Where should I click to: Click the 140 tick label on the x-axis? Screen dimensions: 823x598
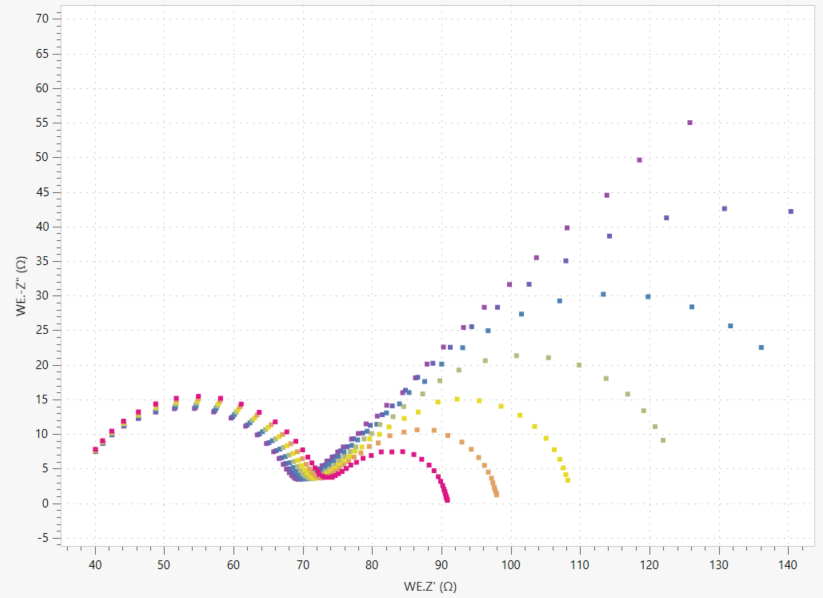pos(788,565)
